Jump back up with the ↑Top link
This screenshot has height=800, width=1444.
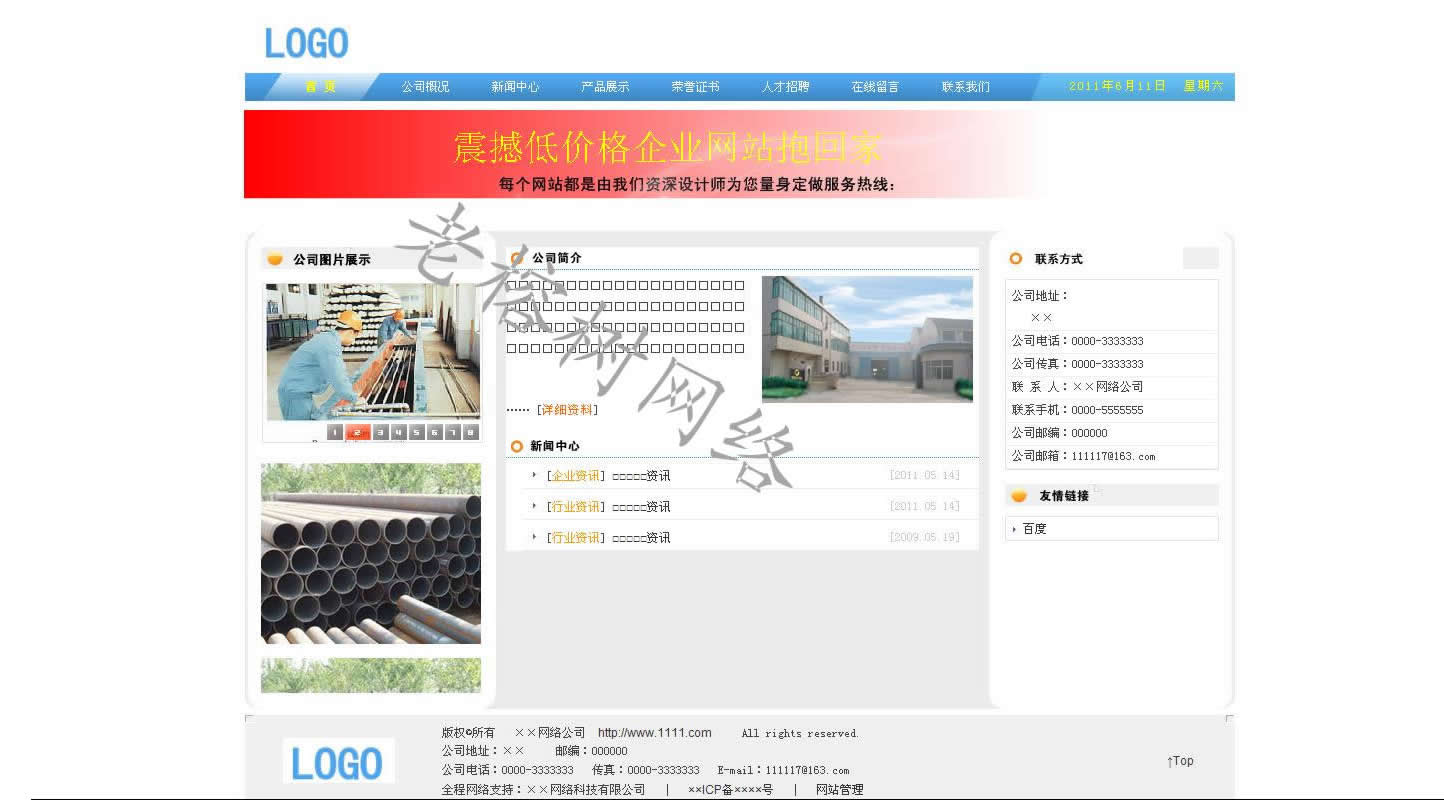coord(1180,761)
